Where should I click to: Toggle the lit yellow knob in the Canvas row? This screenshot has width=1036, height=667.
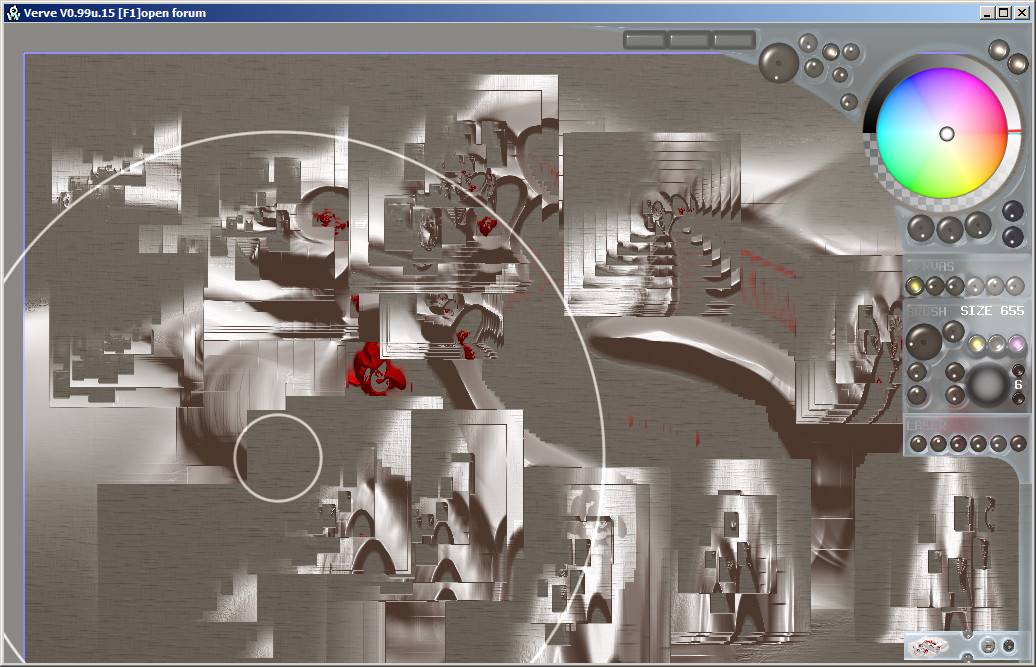[914, 286]
